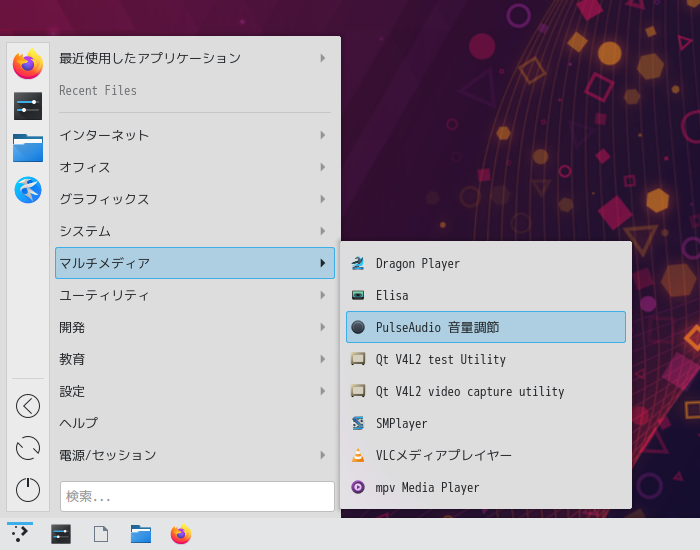This screenshot has height=550, width=700.
Task: Click the Qt V4L2 video capture utility icon
Action: (x=358, y=391)
